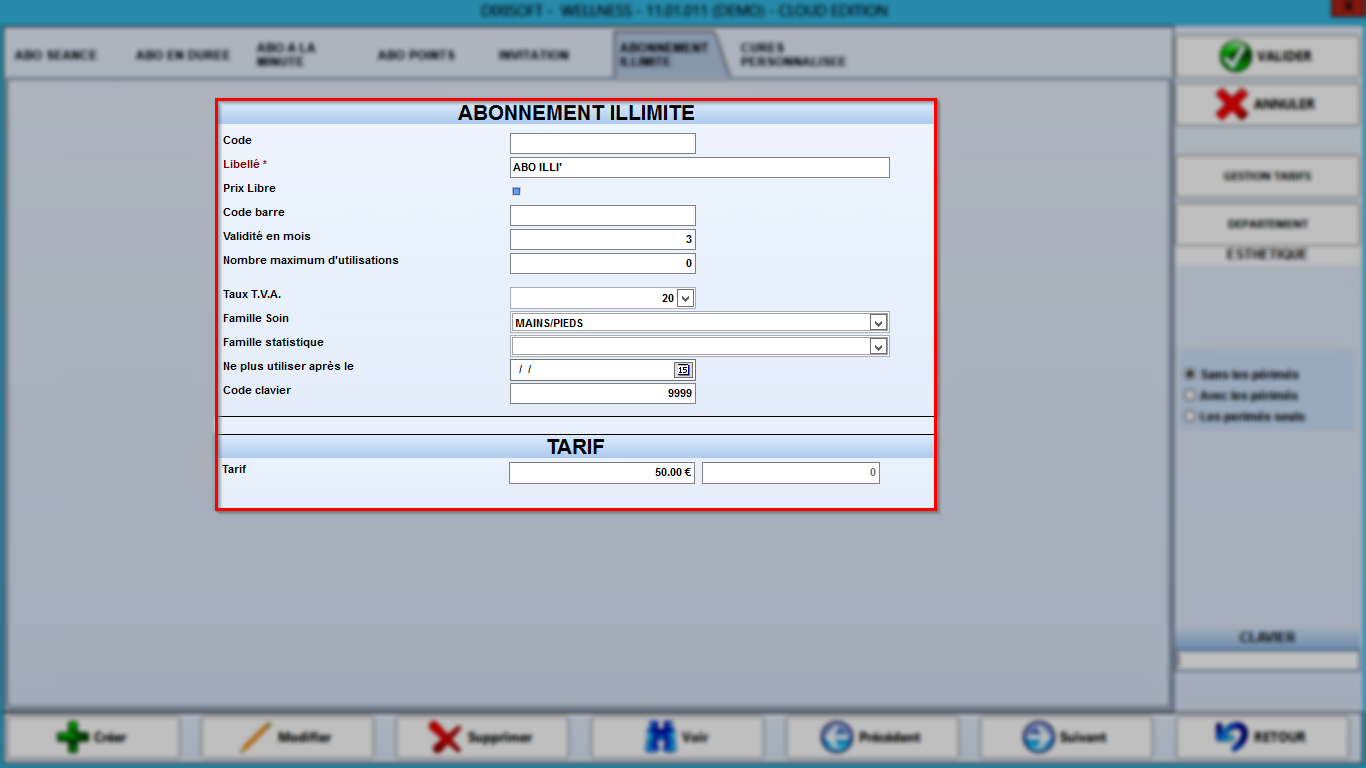The height and width of the screenshot is (768, 1366).
Task: Toggle the Prix Libre checkbox
Action: click(516, 191)
